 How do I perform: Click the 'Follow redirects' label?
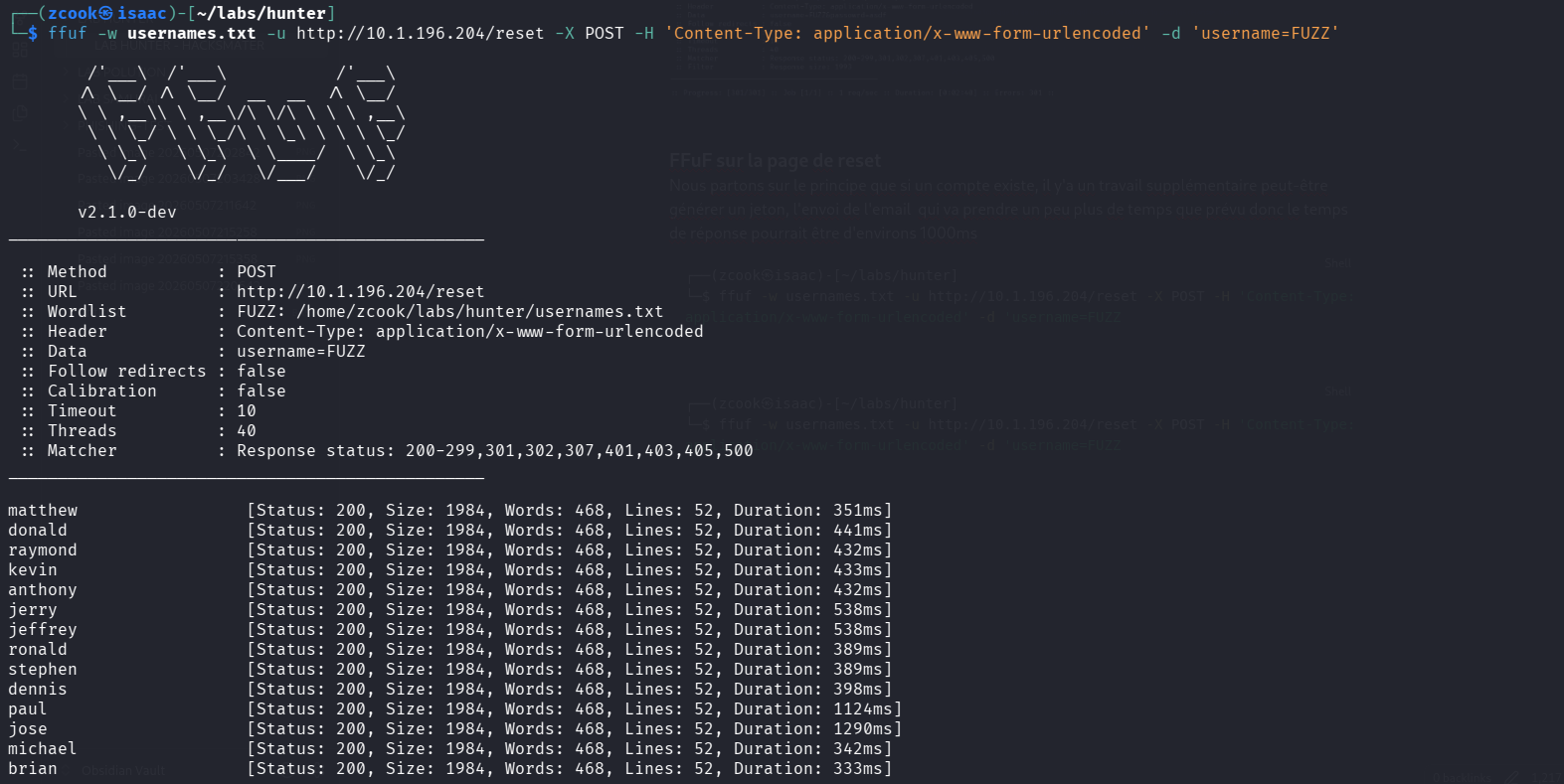127,372
